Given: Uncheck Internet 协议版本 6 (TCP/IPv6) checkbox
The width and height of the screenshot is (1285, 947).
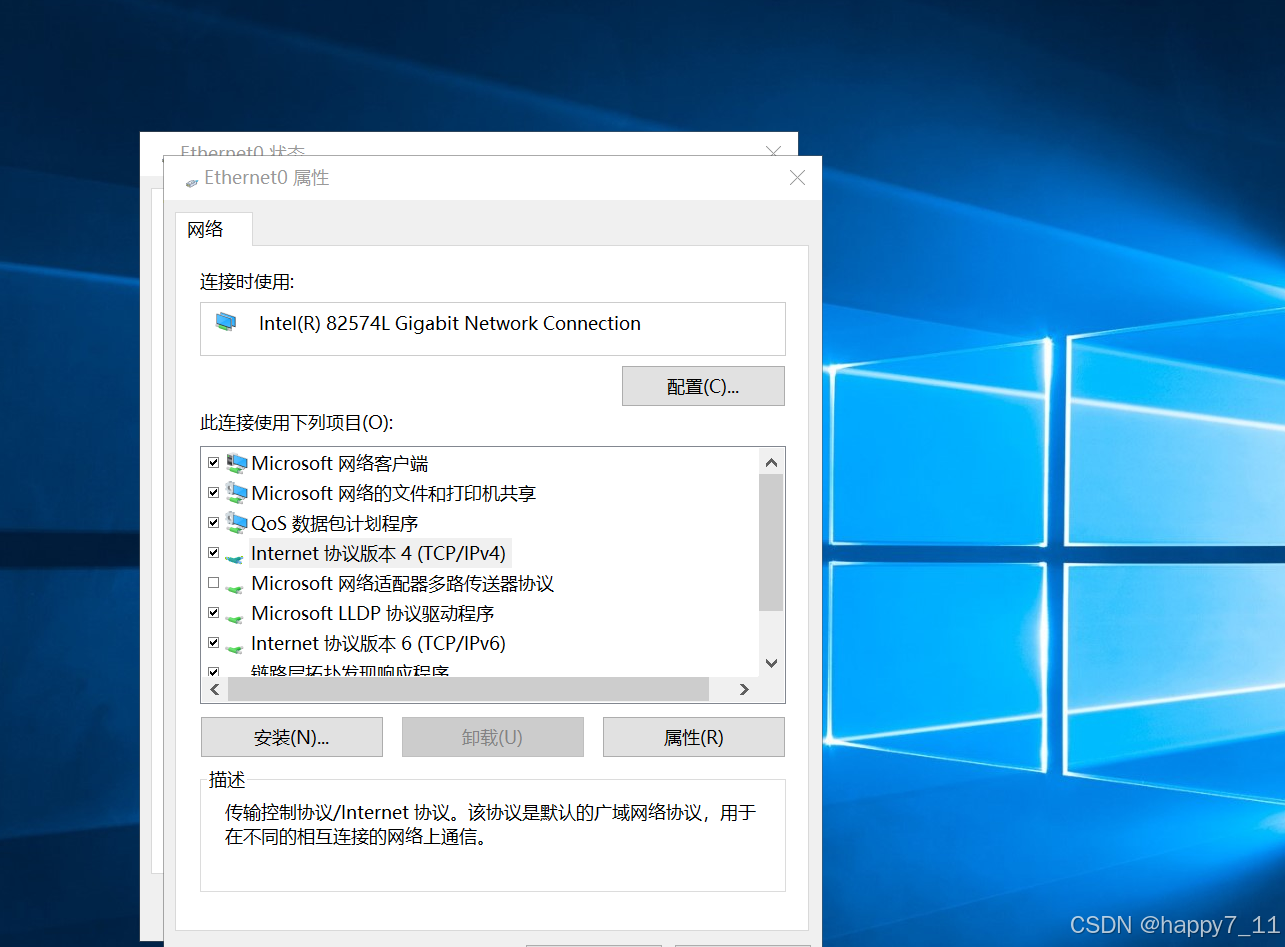Looking at the screenshot, I should pos(213,643).
